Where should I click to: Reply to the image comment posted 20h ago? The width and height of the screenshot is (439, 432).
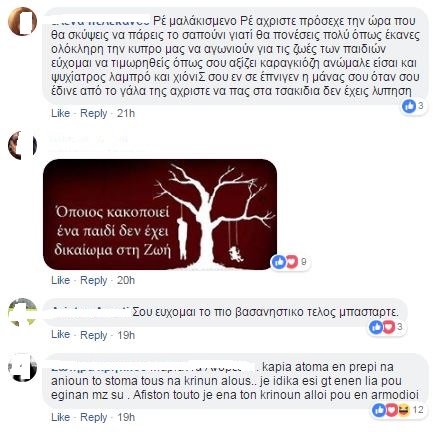(94, 281)
